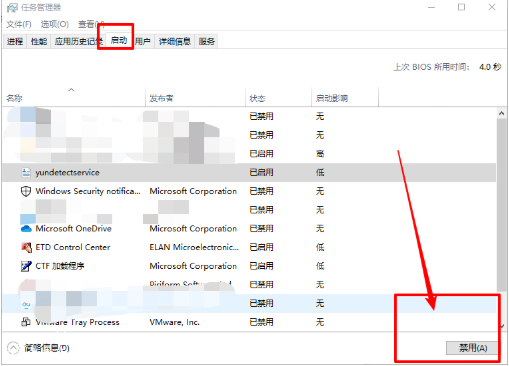Click the 禁用(A) button
This screenshot has height=366, width=509.
point(472,348)
